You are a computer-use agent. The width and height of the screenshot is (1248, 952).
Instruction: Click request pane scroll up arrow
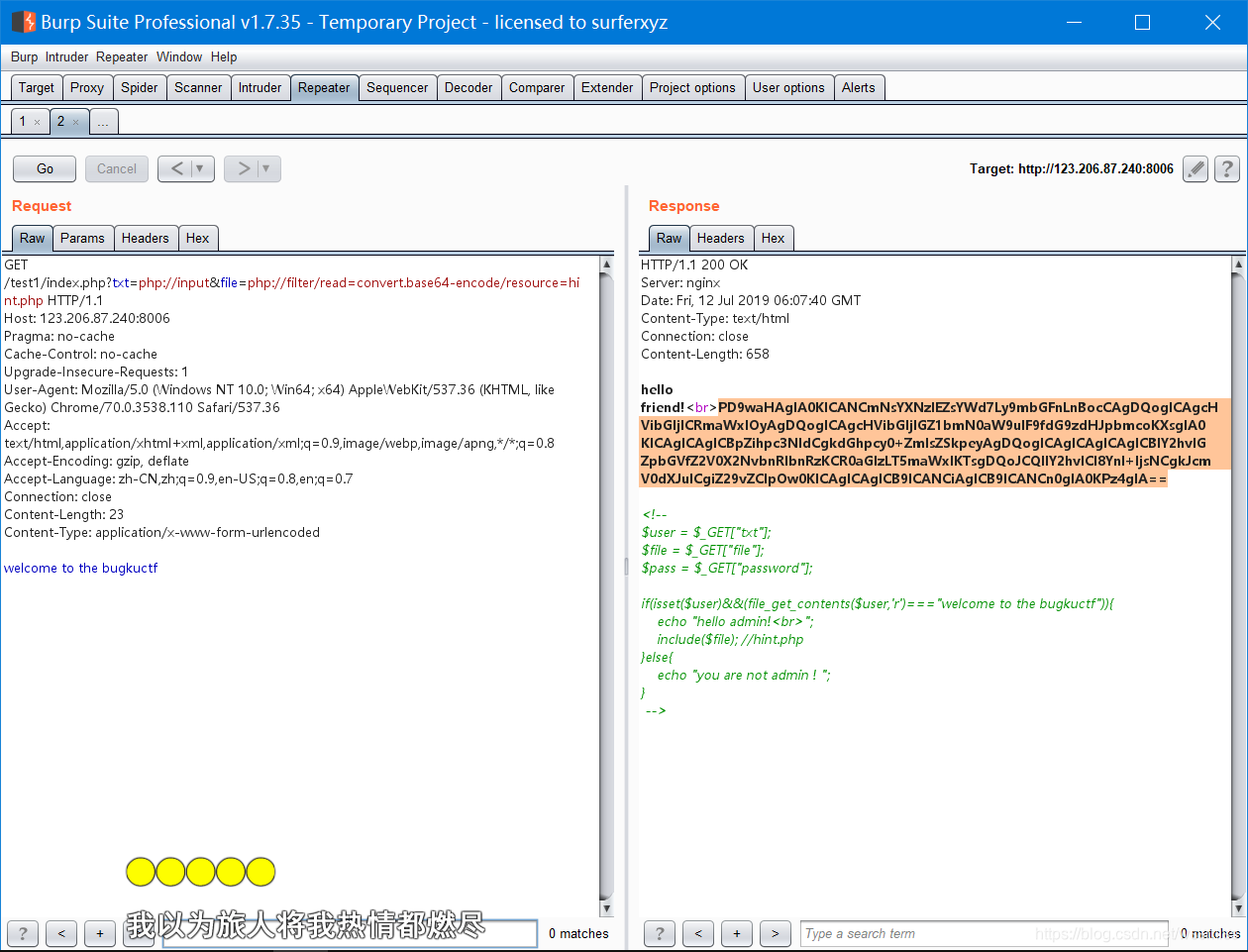(607, 264)
